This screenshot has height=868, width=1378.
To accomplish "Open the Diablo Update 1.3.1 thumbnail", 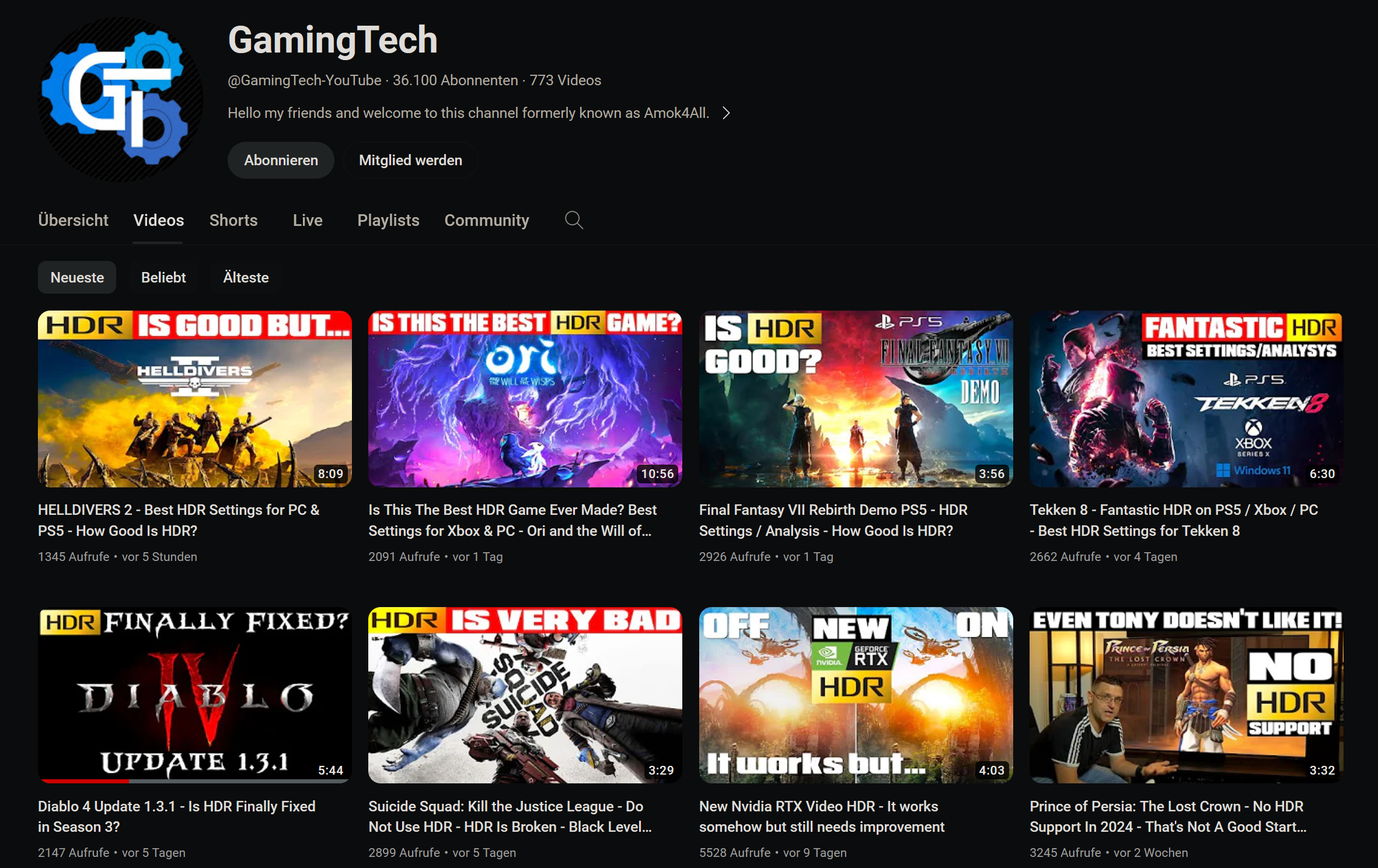I will [x=195, y=695].
